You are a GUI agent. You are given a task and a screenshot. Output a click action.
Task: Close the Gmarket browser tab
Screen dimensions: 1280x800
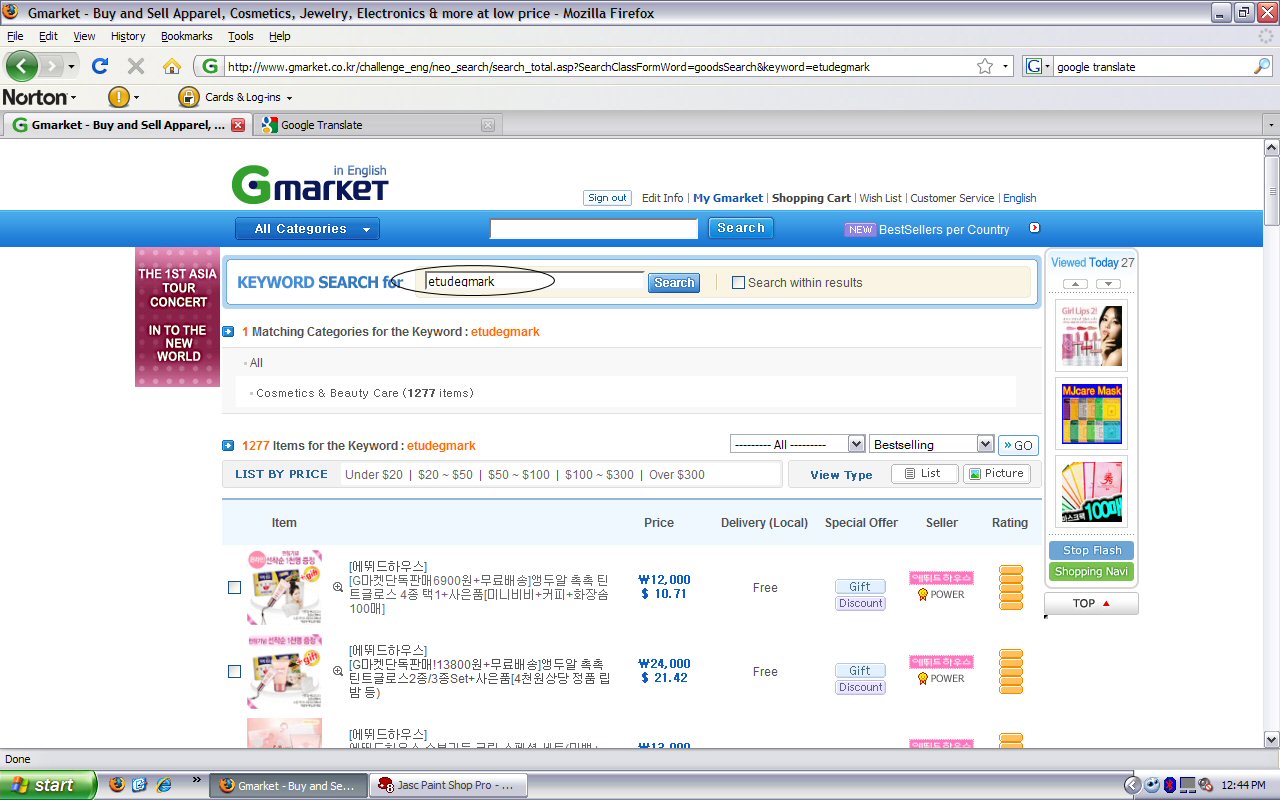pyautogui.click(x=238, y=125)
